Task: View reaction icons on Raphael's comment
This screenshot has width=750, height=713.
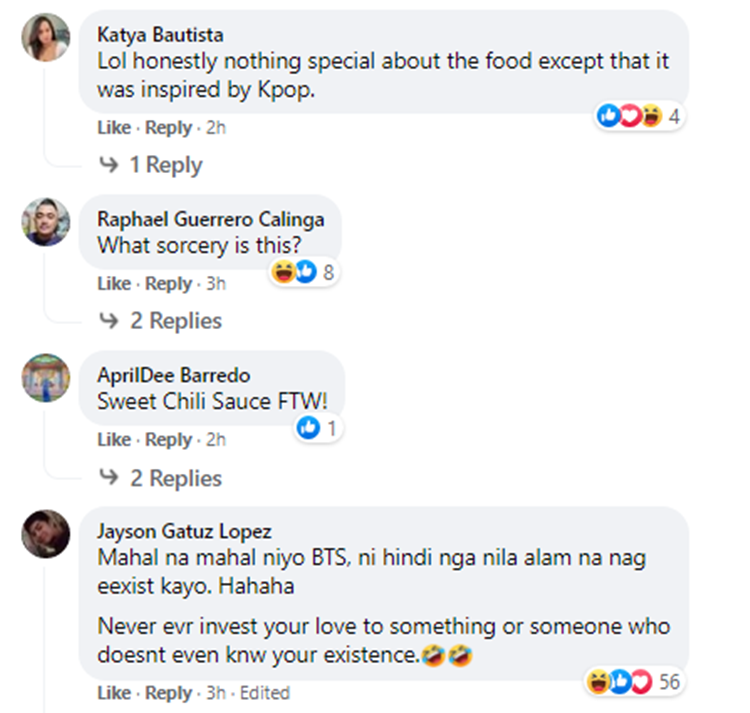Action: (x=304, y=272)
